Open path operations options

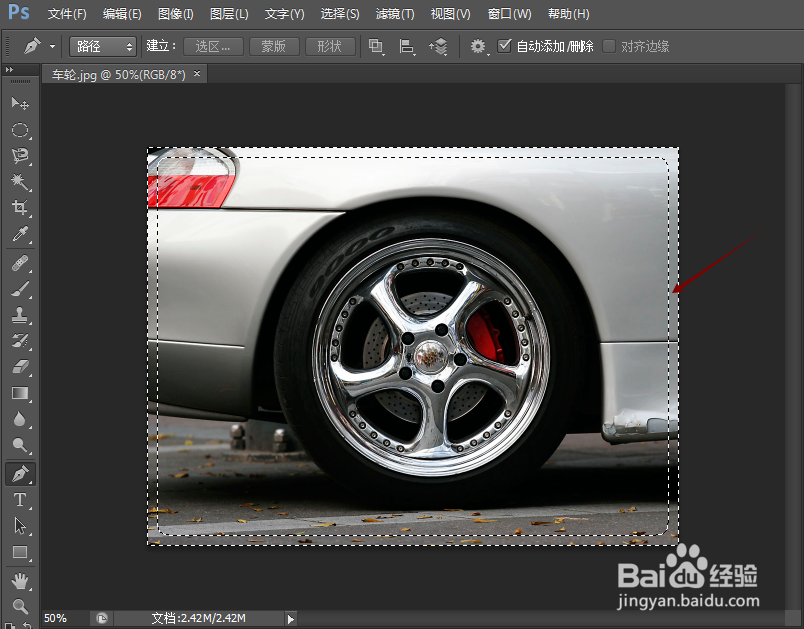(376, 47)
